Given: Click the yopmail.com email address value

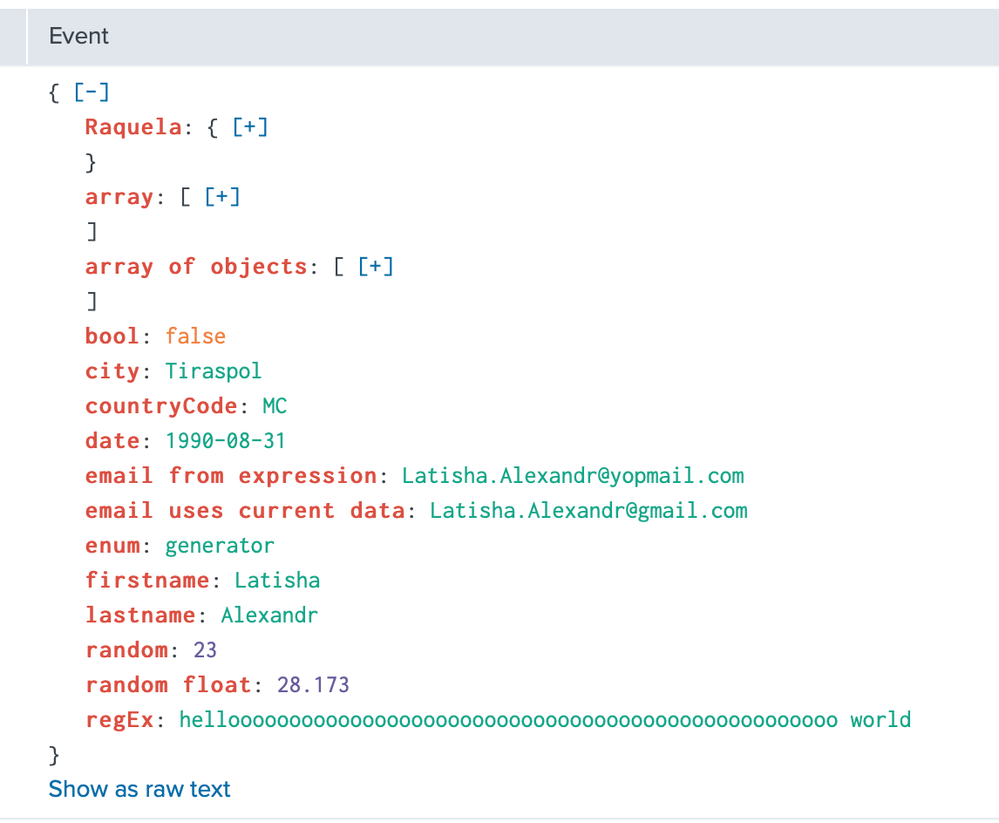Looking at the screenshot, I should 573,476.
